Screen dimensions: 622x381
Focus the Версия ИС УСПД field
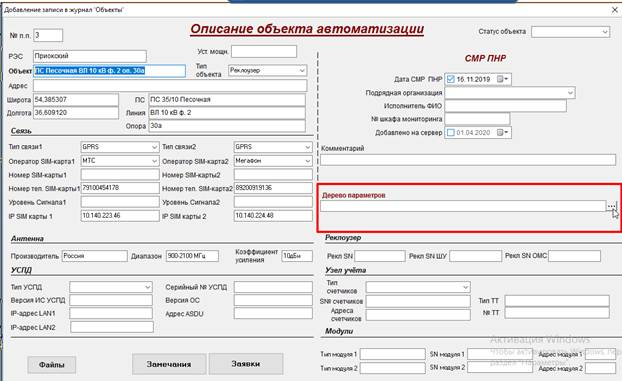pos(111,300)
